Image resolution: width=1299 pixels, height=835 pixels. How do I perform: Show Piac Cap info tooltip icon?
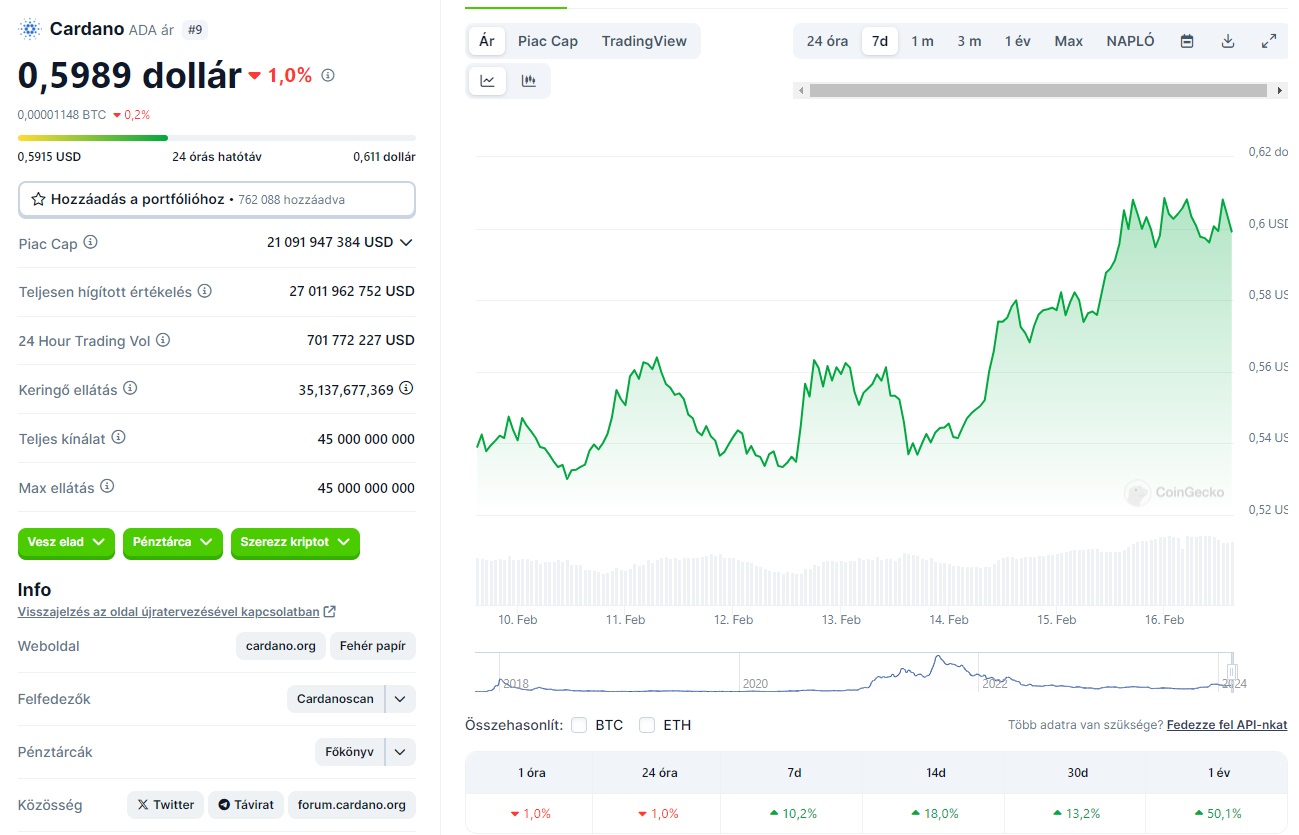pos(91,242)
